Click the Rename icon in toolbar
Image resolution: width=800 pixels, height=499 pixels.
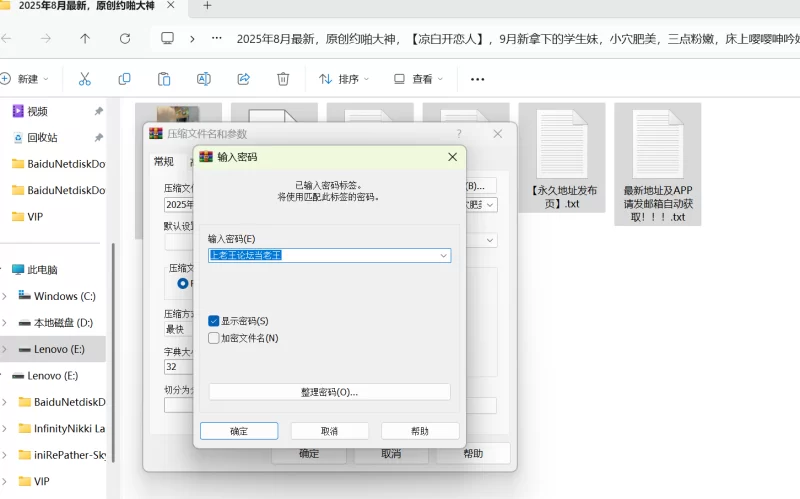pos(204,79)
